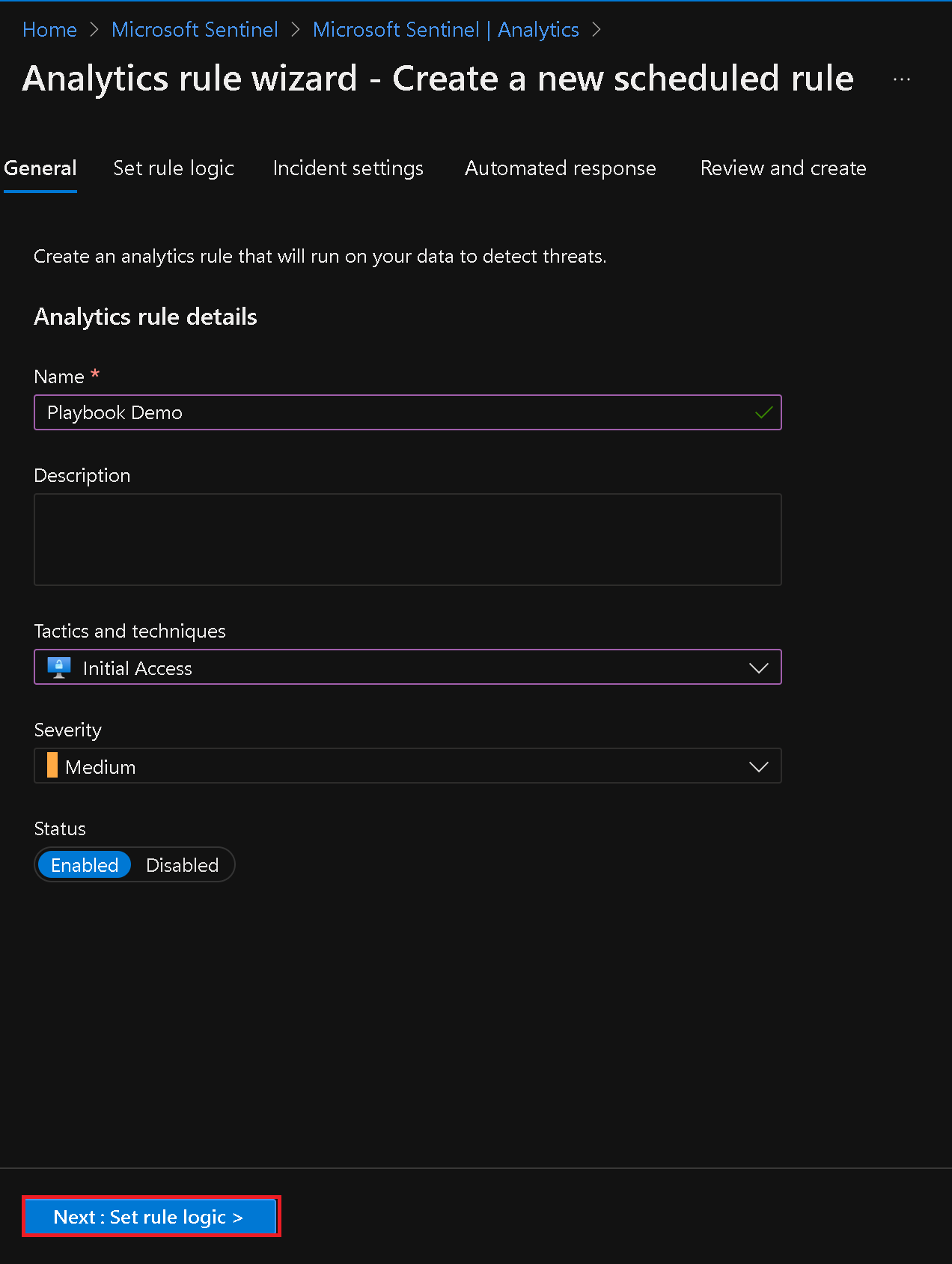Click the wizard title heading text

[x=438, y=79]
